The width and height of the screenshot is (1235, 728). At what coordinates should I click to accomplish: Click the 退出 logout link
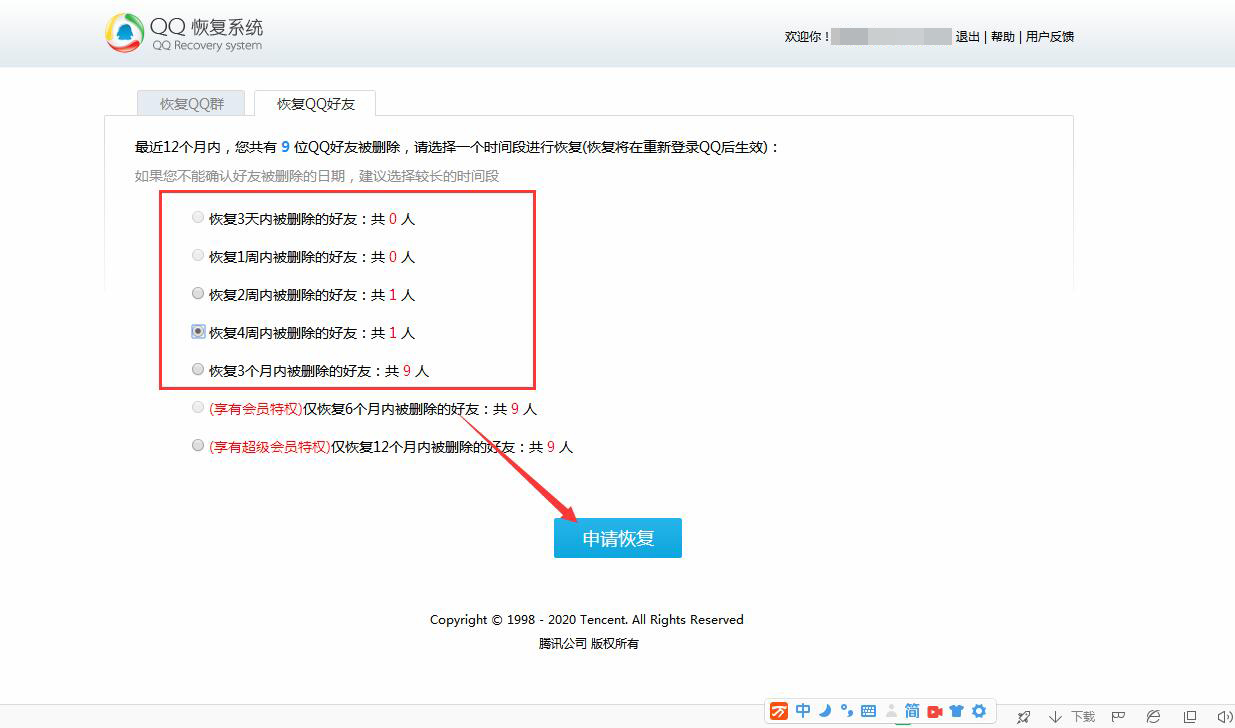tap(967, 37)
